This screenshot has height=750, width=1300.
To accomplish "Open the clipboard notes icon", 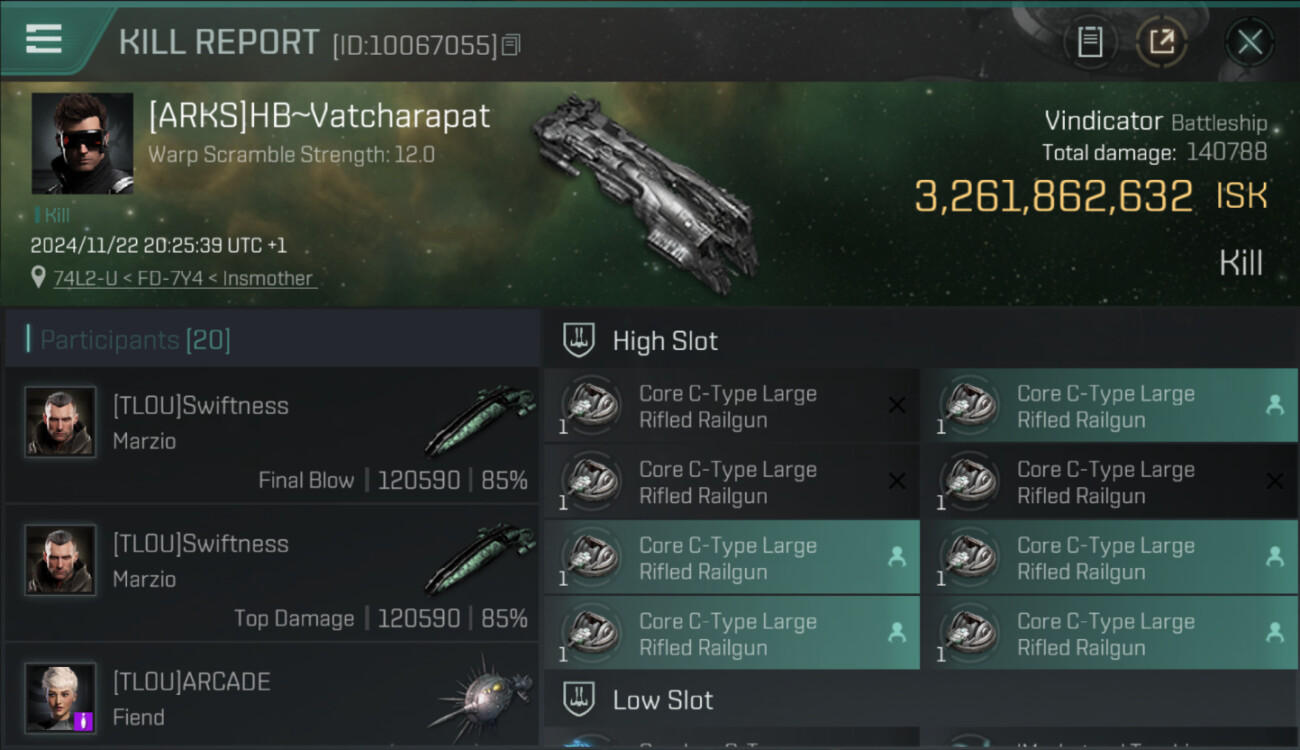I will (x=1090, y=42).
